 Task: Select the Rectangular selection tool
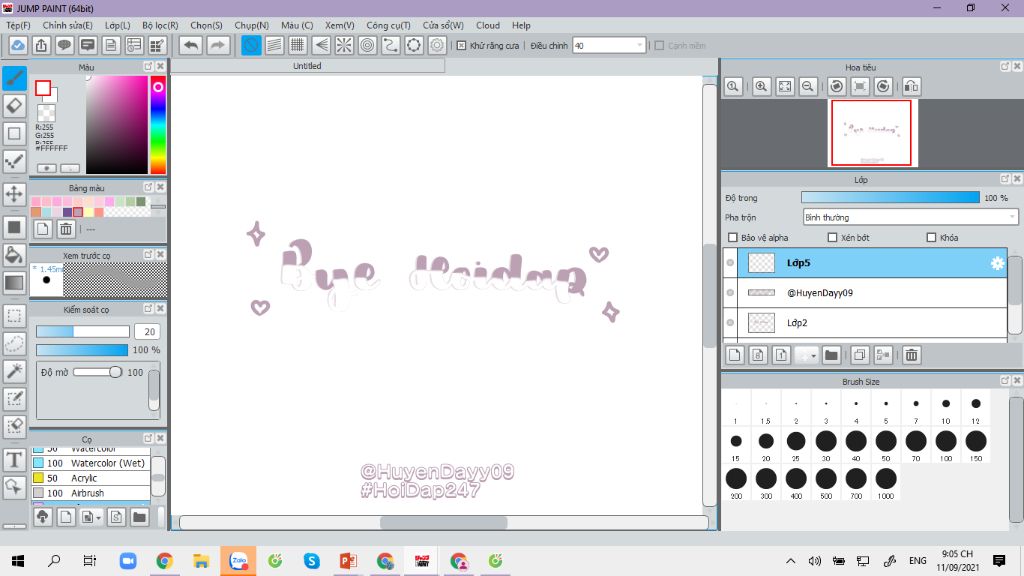click(14, 316)
